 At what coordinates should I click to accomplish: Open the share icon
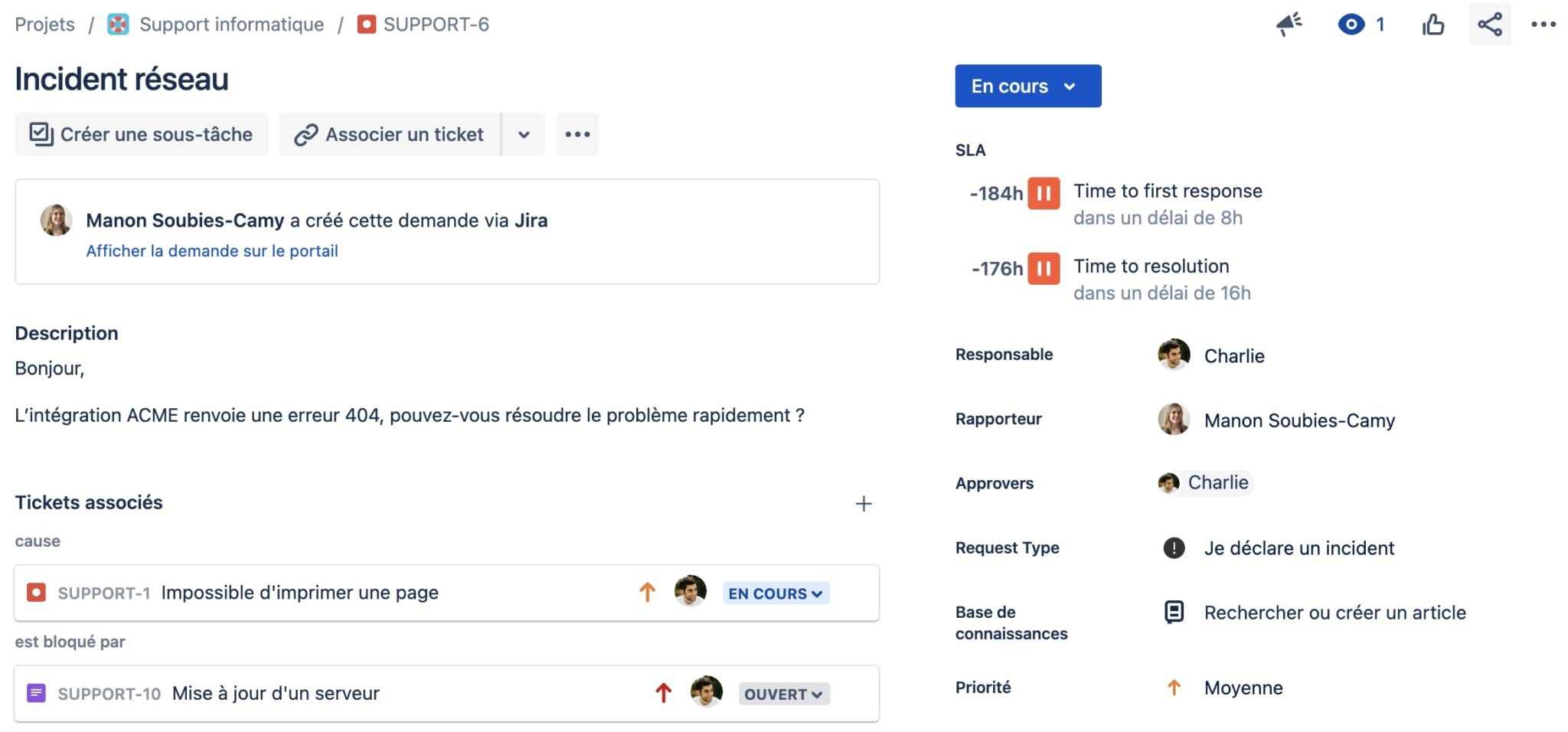(x=1489, y=25)
